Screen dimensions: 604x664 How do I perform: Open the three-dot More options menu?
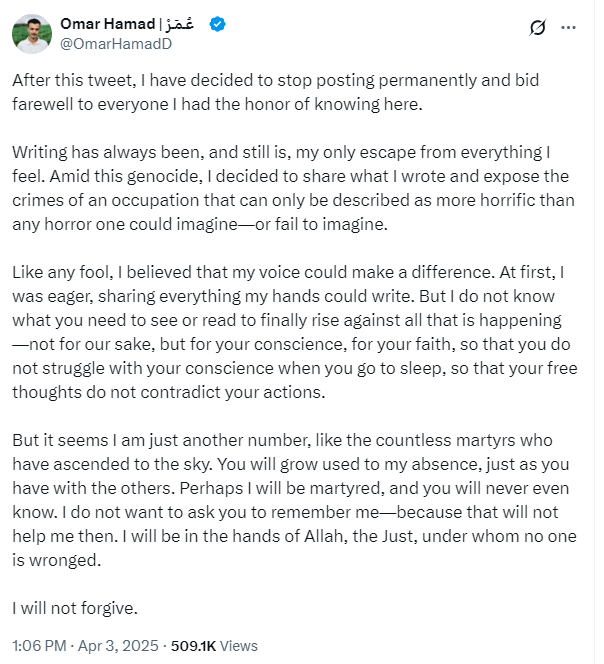tap(569, 28)
